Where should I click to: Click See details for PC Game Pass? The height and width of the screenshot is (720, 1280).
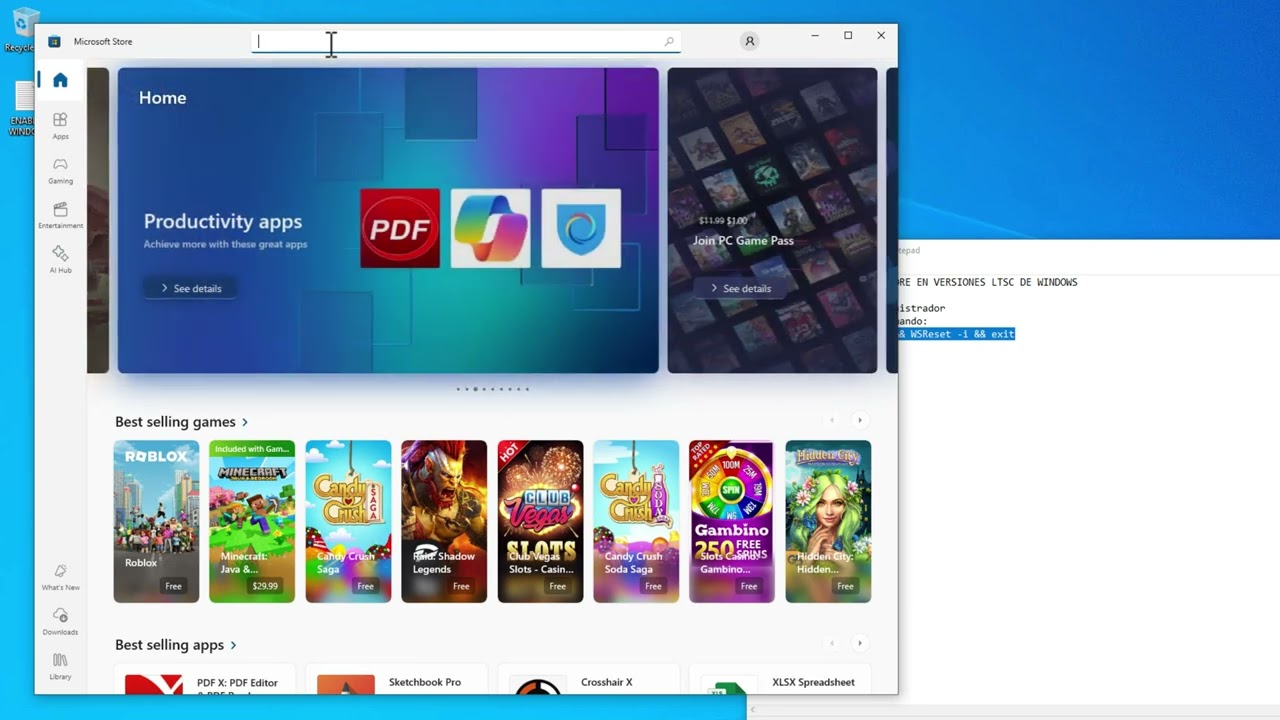pyautogui.click(x=740, y=288)
